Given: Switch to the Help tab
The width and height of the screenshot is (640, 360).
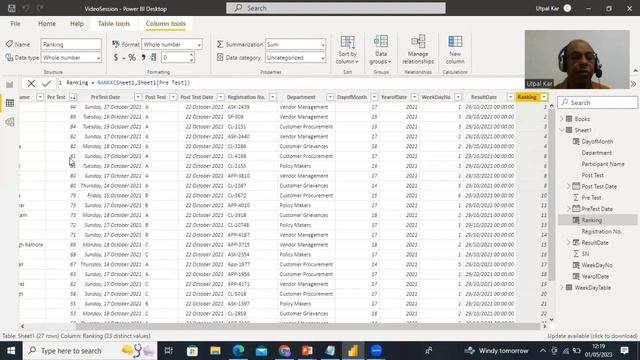Looking at the screenshot, I should click(x=77, y=24).
